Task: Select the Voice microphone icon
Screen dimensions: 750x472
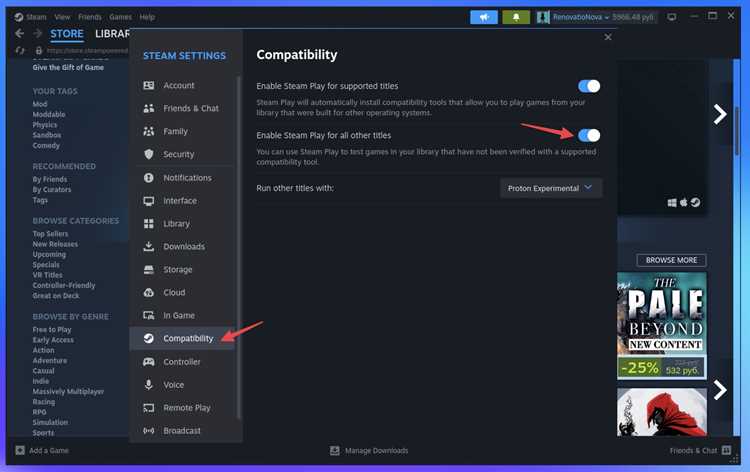Action: coord(149,384)
